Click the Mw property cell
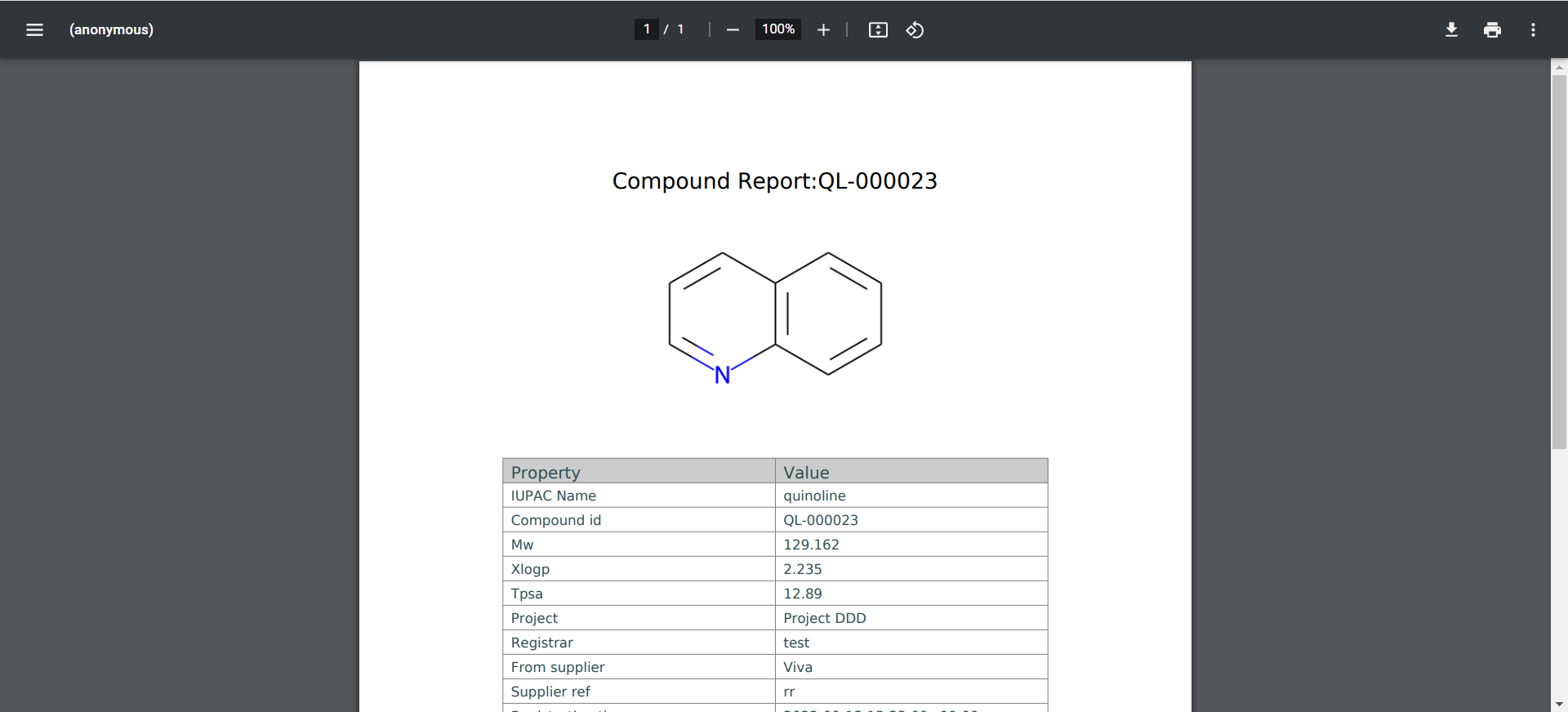 [x=639, y=545]
